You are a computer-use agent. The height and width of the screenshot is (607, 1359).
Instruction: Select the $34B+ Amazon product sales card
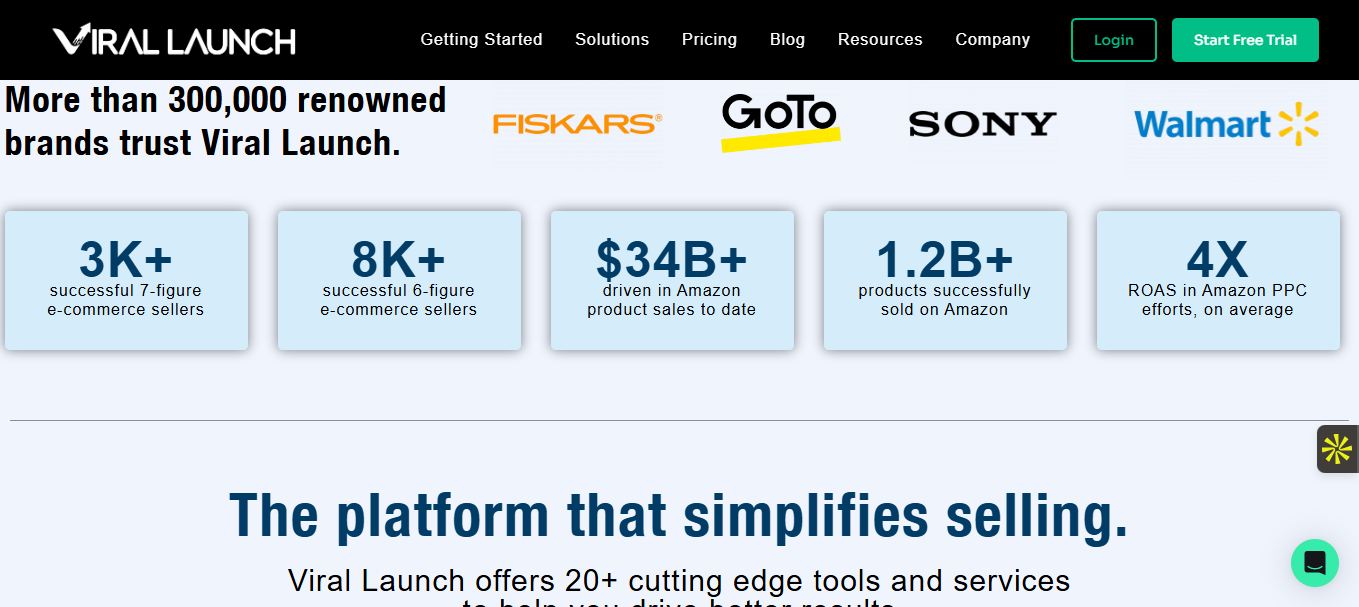pos(672,280)
